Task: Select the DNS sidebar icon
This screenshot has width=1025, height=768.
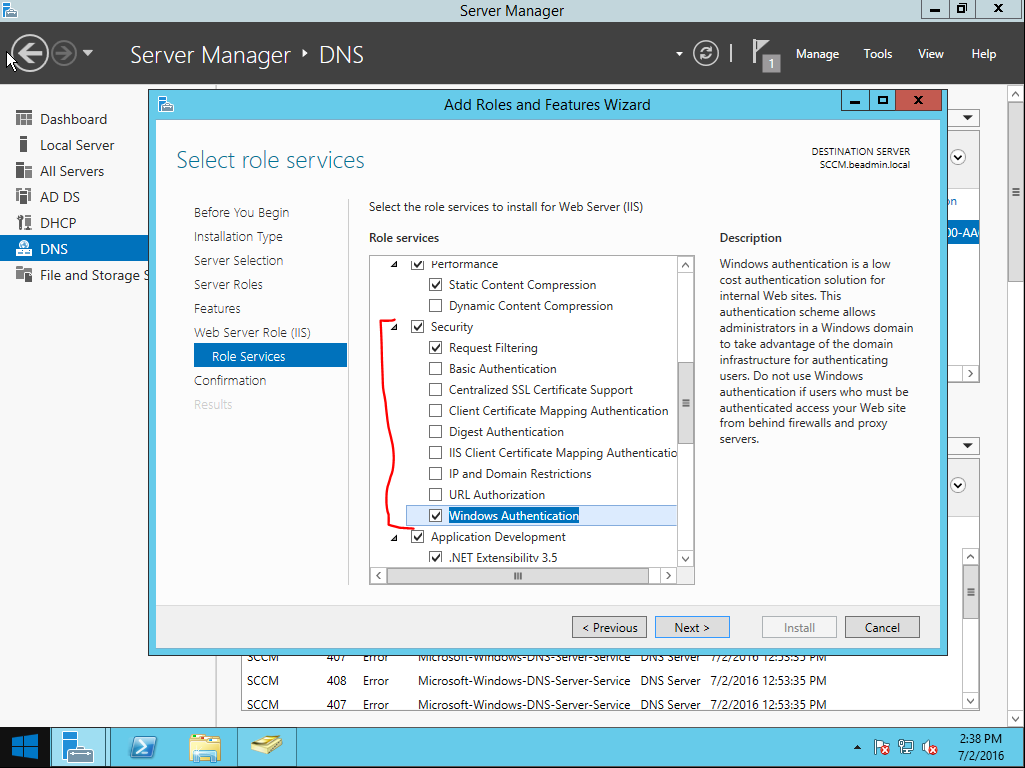Action: pos(24,248)
